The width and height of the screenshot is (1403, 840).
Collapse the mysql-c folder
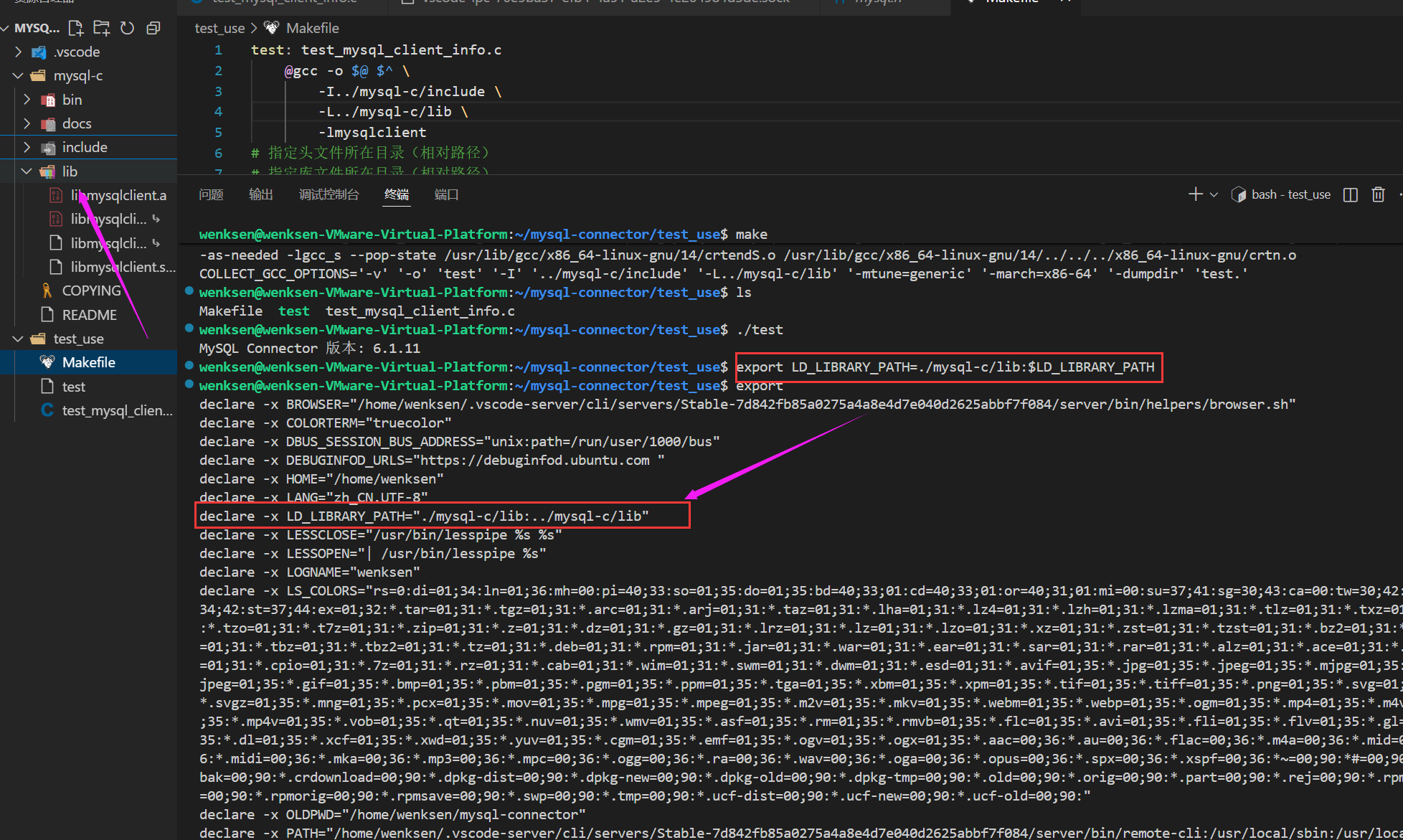point(77,75)
